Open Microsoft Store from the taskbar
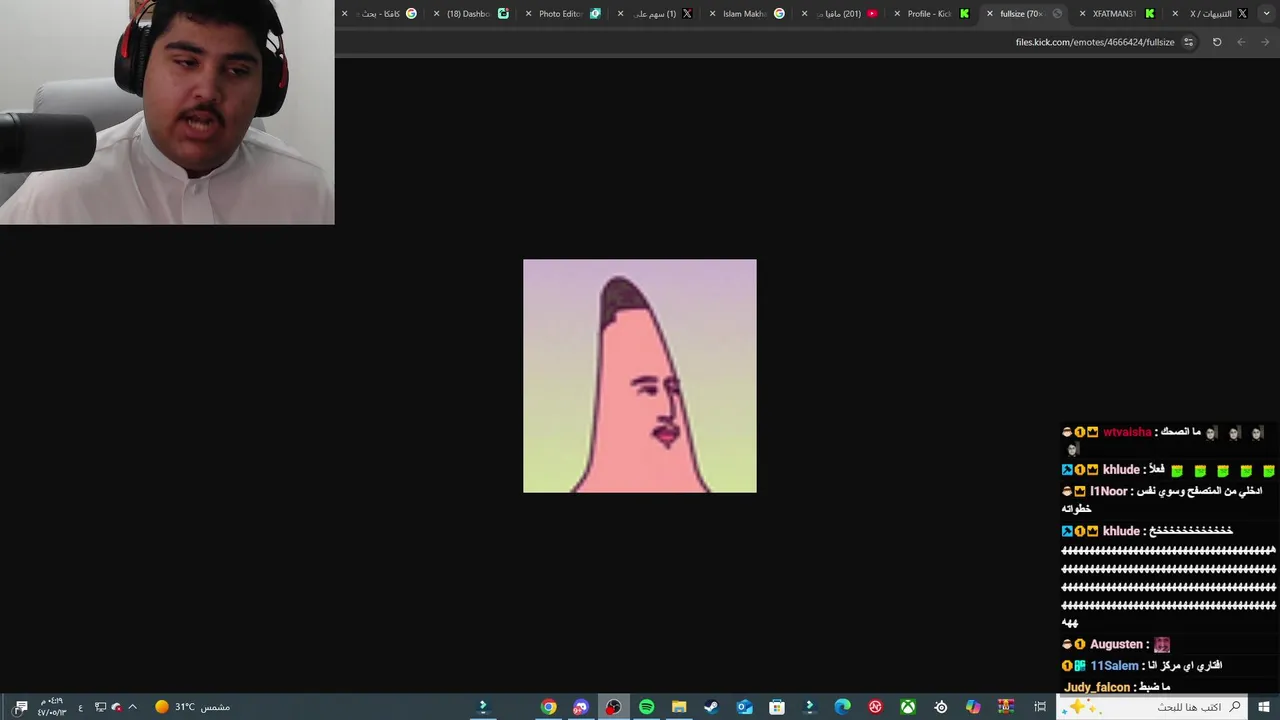1280x720 pixels. (x=777, y=707)
